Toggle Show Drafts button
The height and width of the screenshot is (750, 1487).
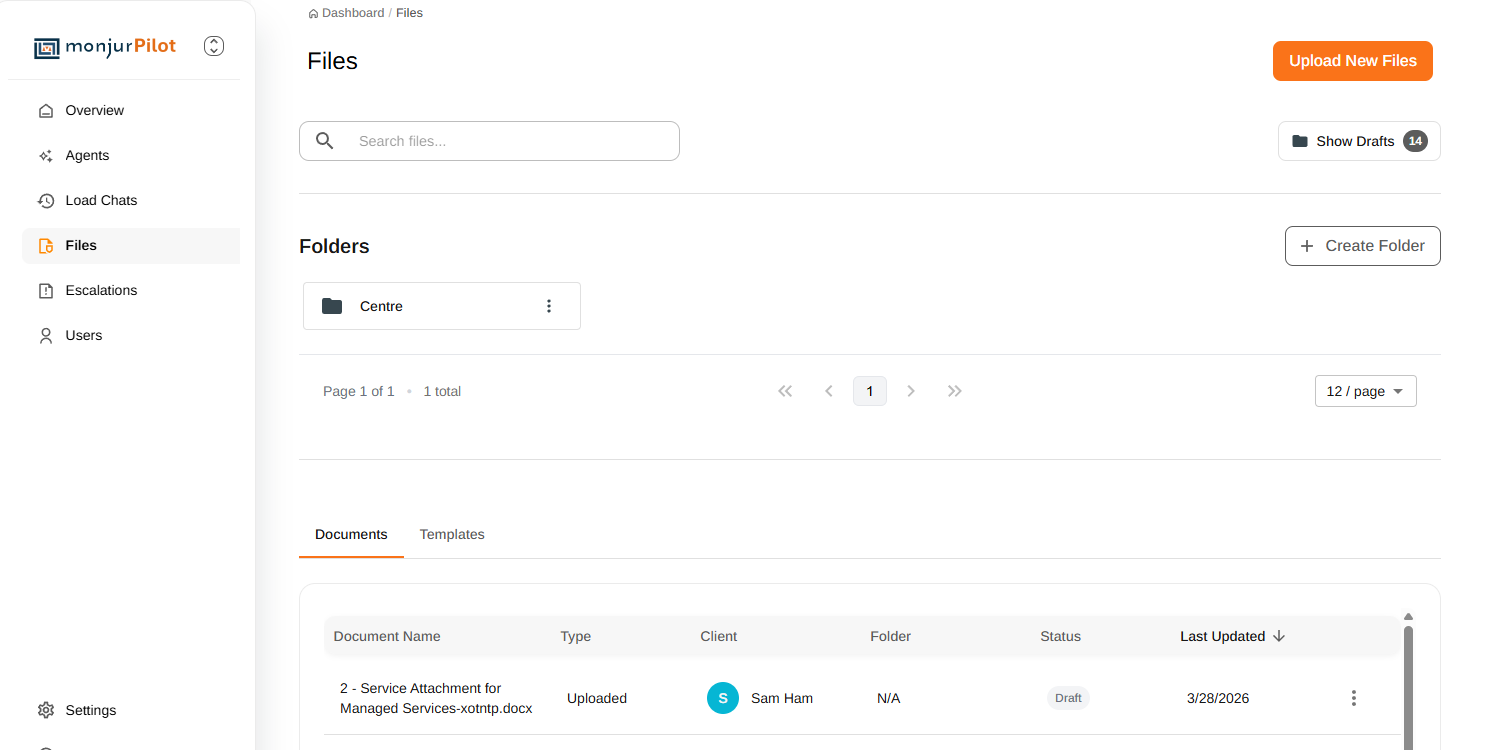pos(1359,141)
